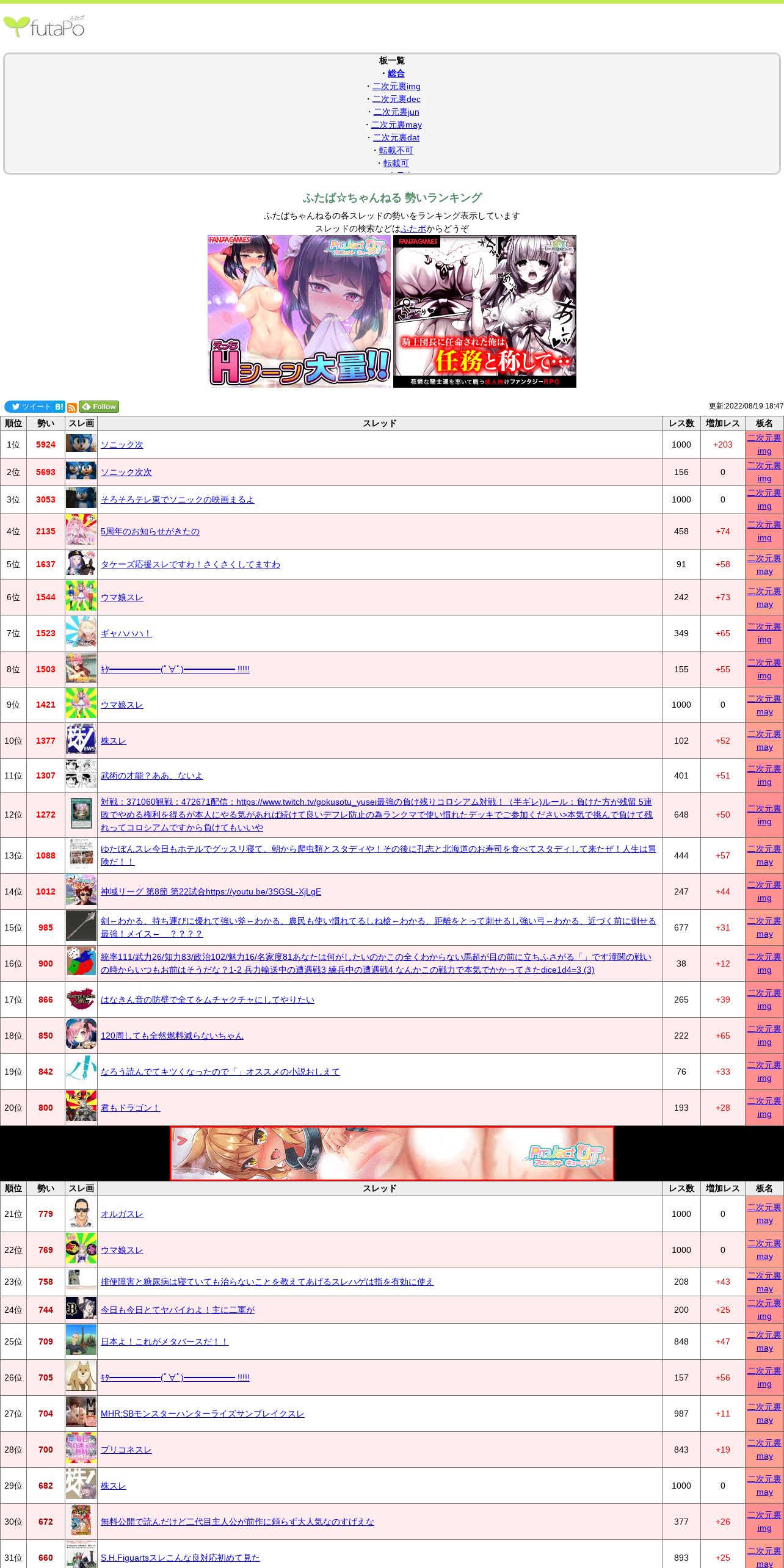Open 二次元裏may board link in rank 21 row
Image resolution: width=784 pixels, height=1568 pixels.
pos(764,1214)
